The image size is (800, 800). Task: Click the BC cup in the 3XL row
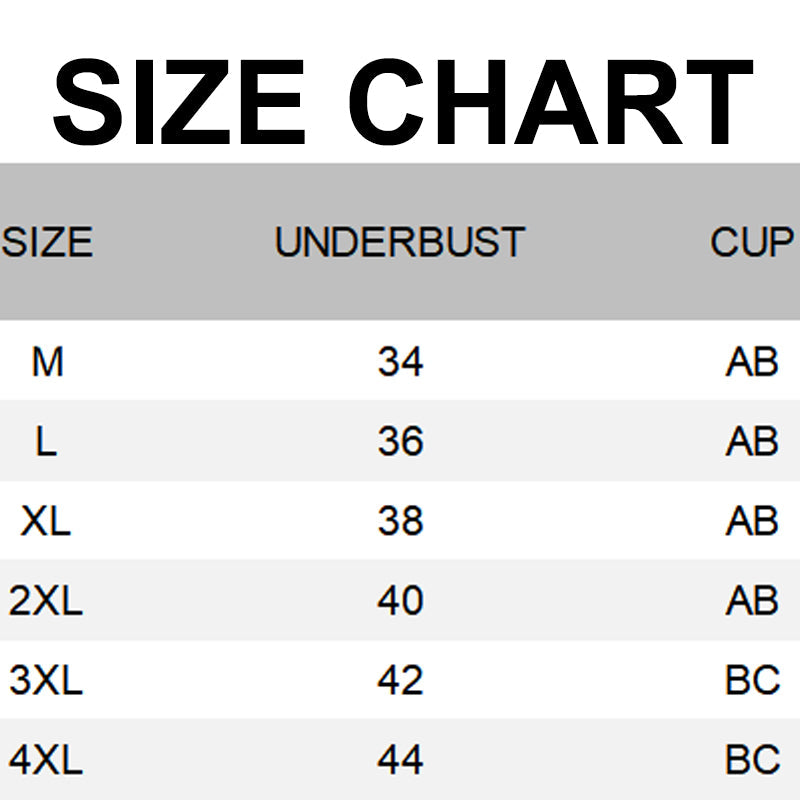click(752, 681)
